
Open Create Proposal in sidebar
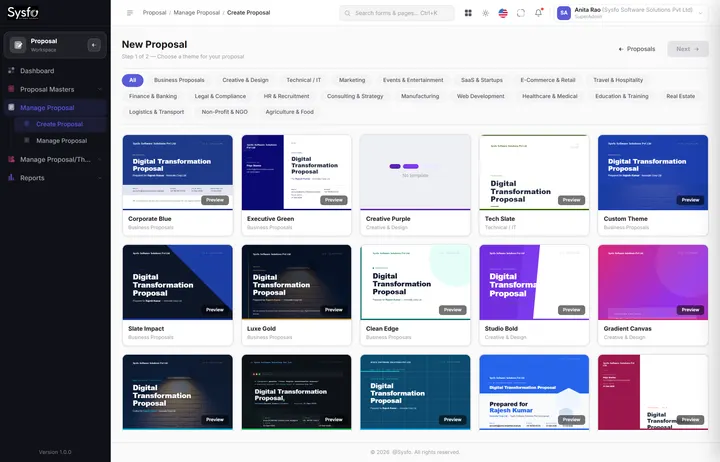tap(59, 124)
